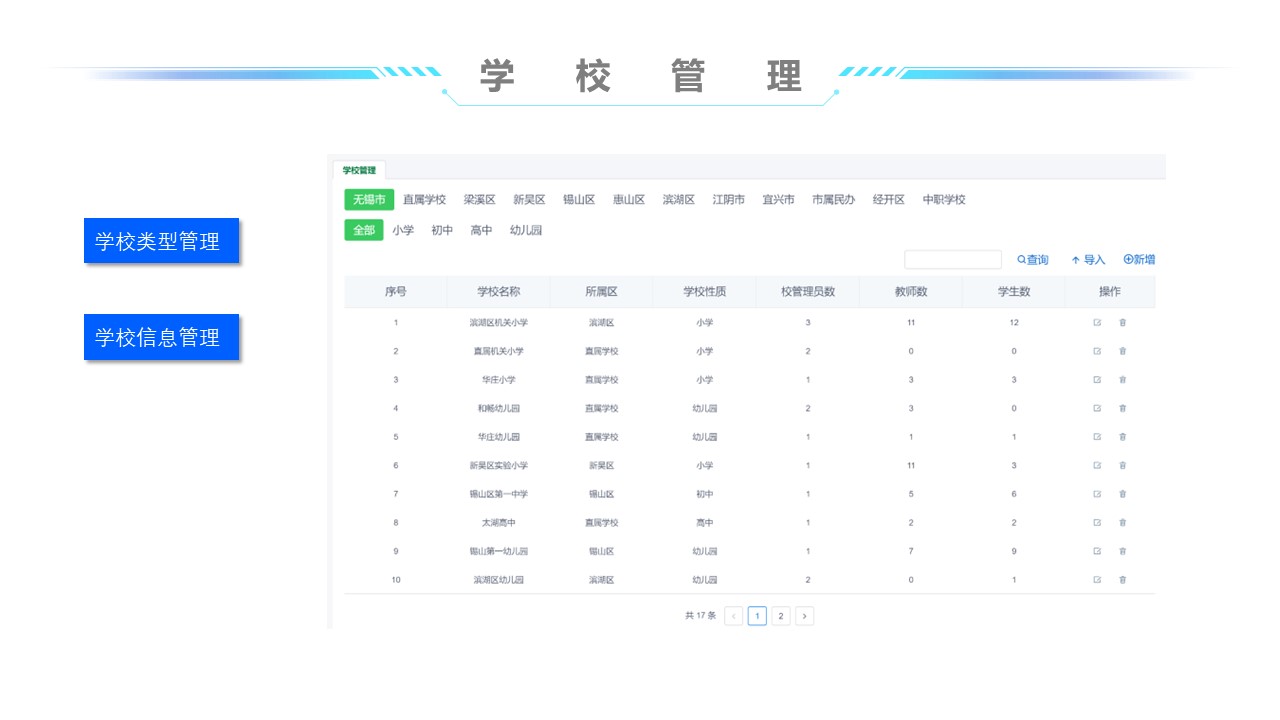
Task: Select the 幼儿园 school type filter
Action: [x=526, y=231]
